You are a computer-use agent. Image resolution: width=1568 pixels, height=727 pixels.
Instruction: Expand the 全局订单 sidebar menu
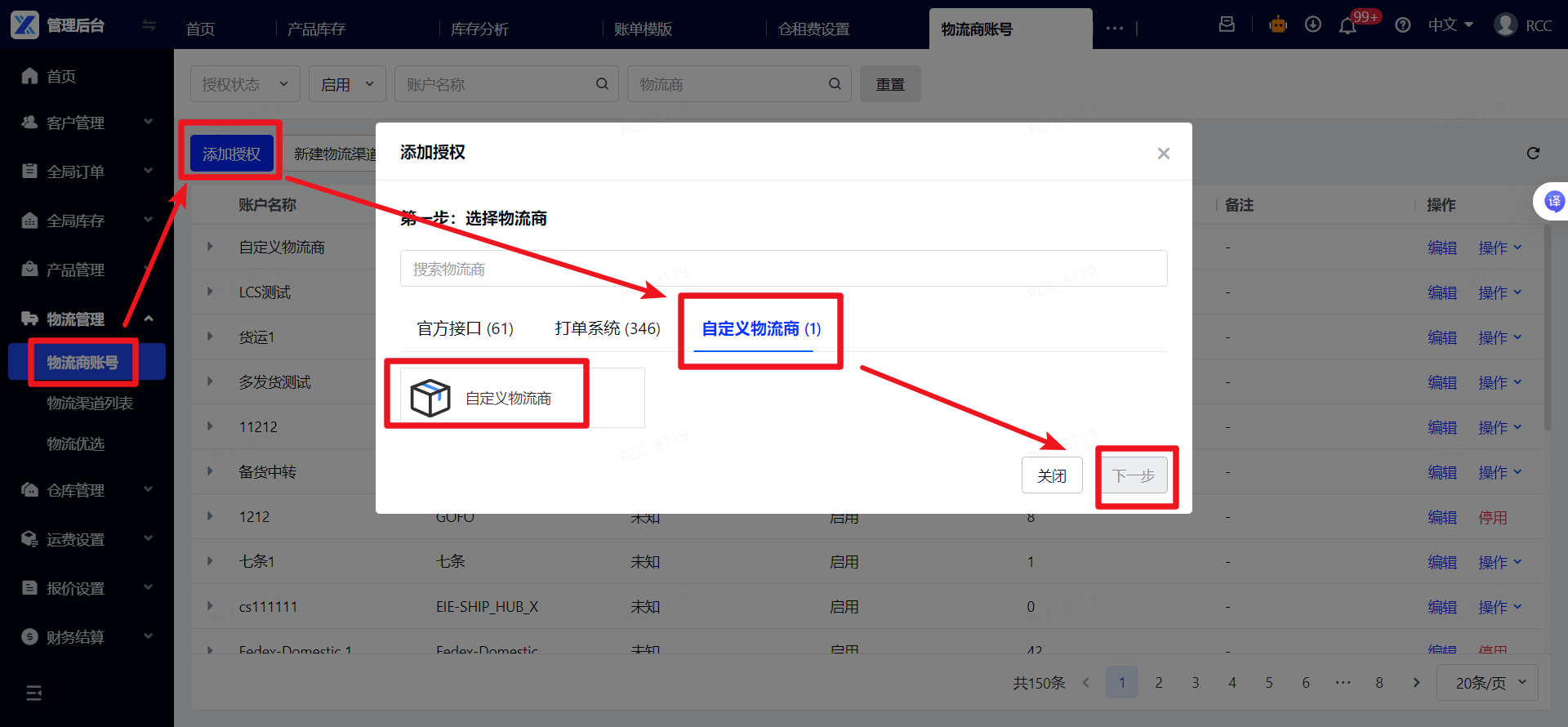[87, 172]
